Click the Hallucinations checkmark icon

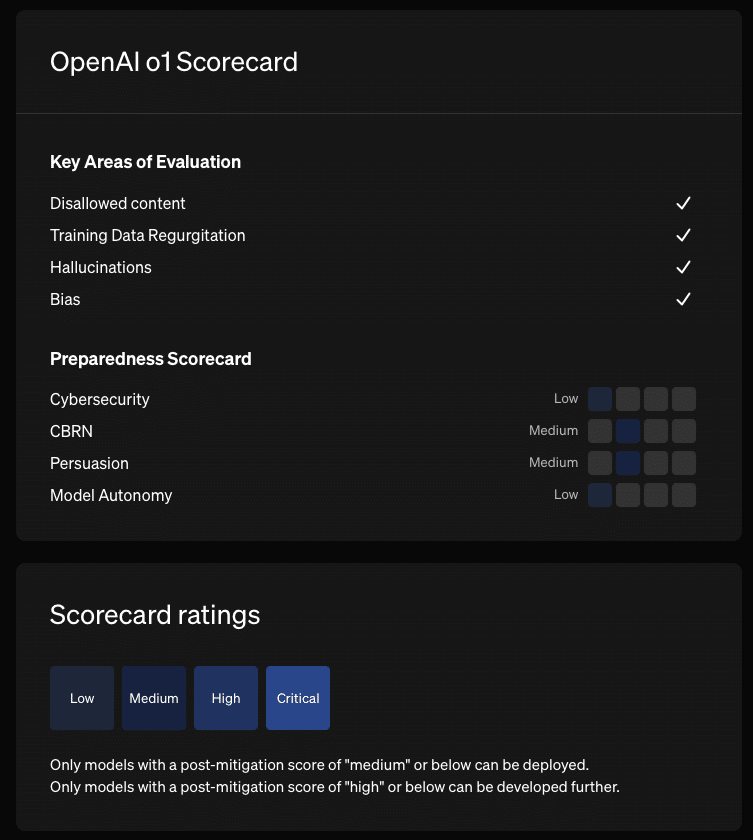684,267
